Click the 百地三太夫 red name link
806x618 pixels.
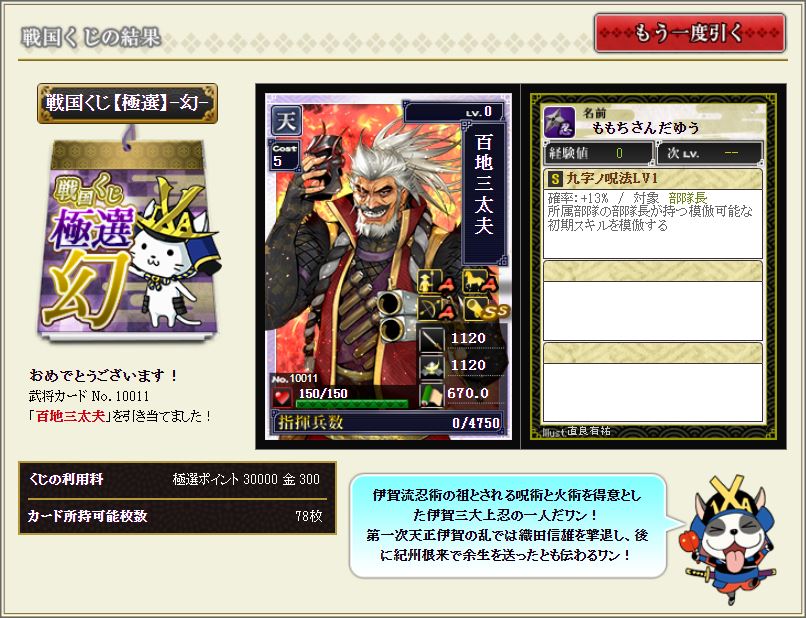click(x=70, y=416)
